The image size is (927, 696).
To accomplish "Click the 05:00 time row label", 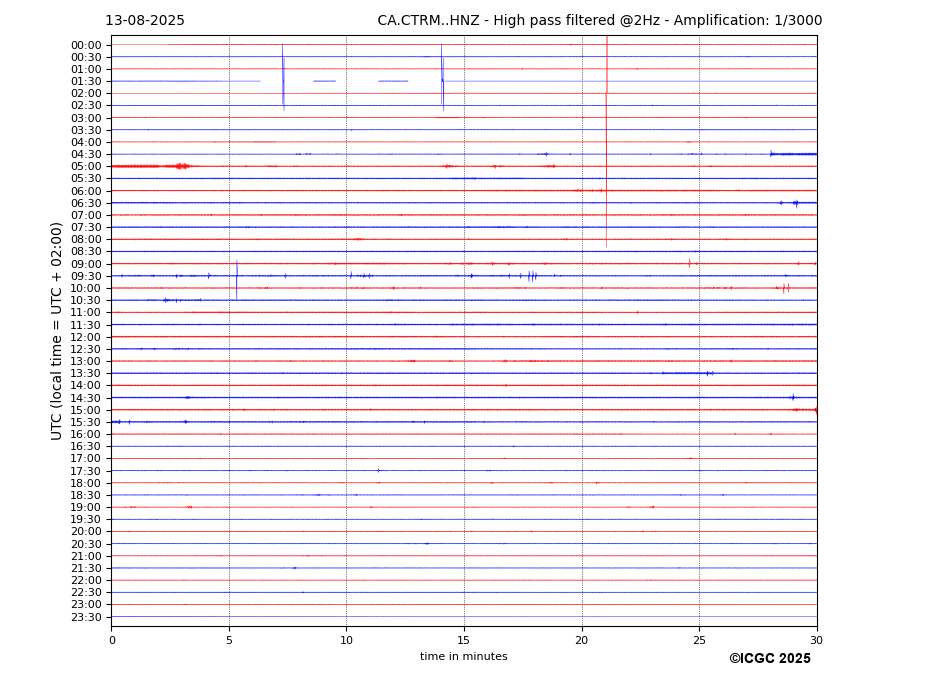I will (x=86, y=166).
